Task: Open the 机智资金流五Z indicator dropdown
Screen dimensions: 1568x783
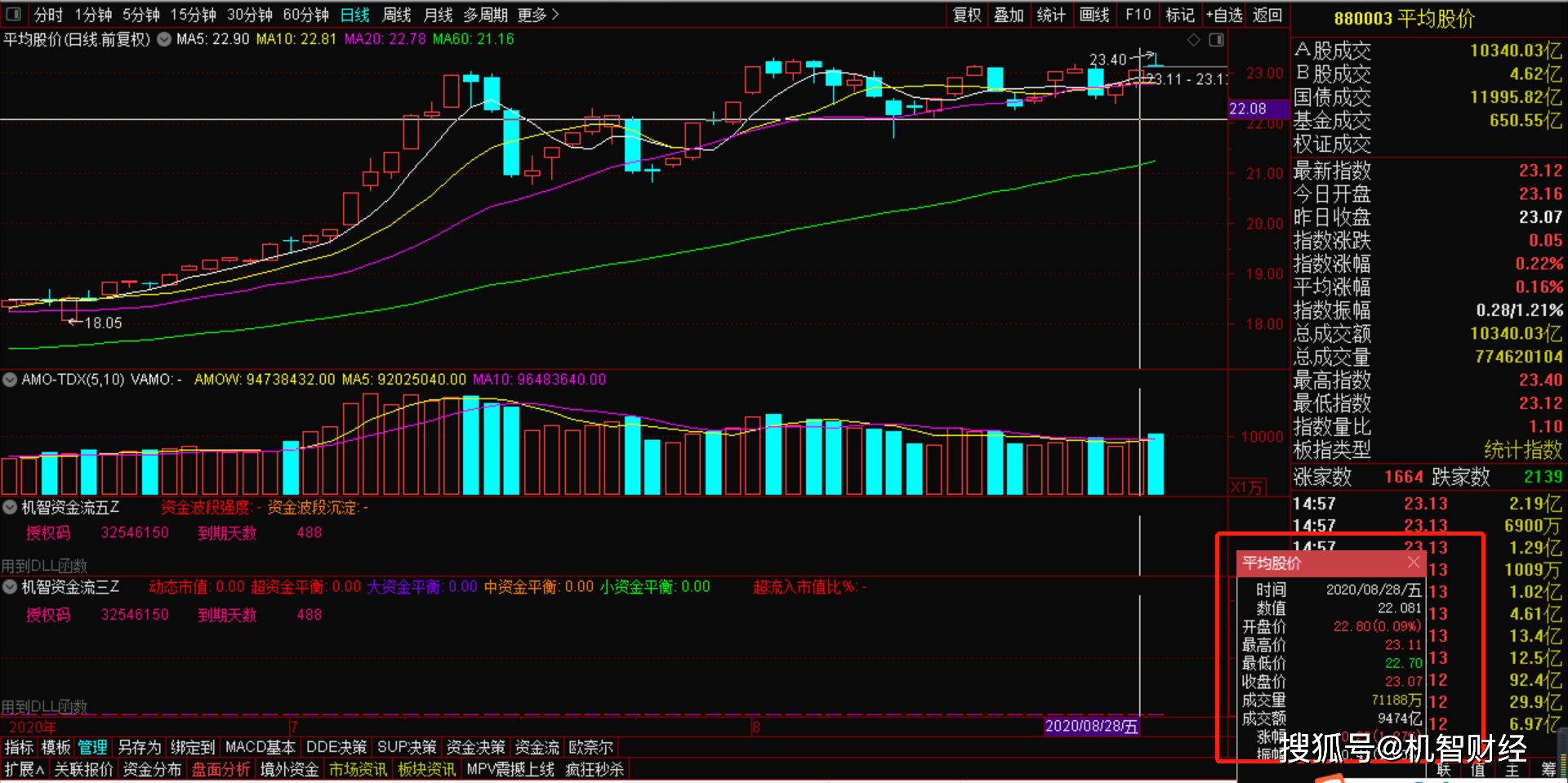Action: tap(10, 508)
